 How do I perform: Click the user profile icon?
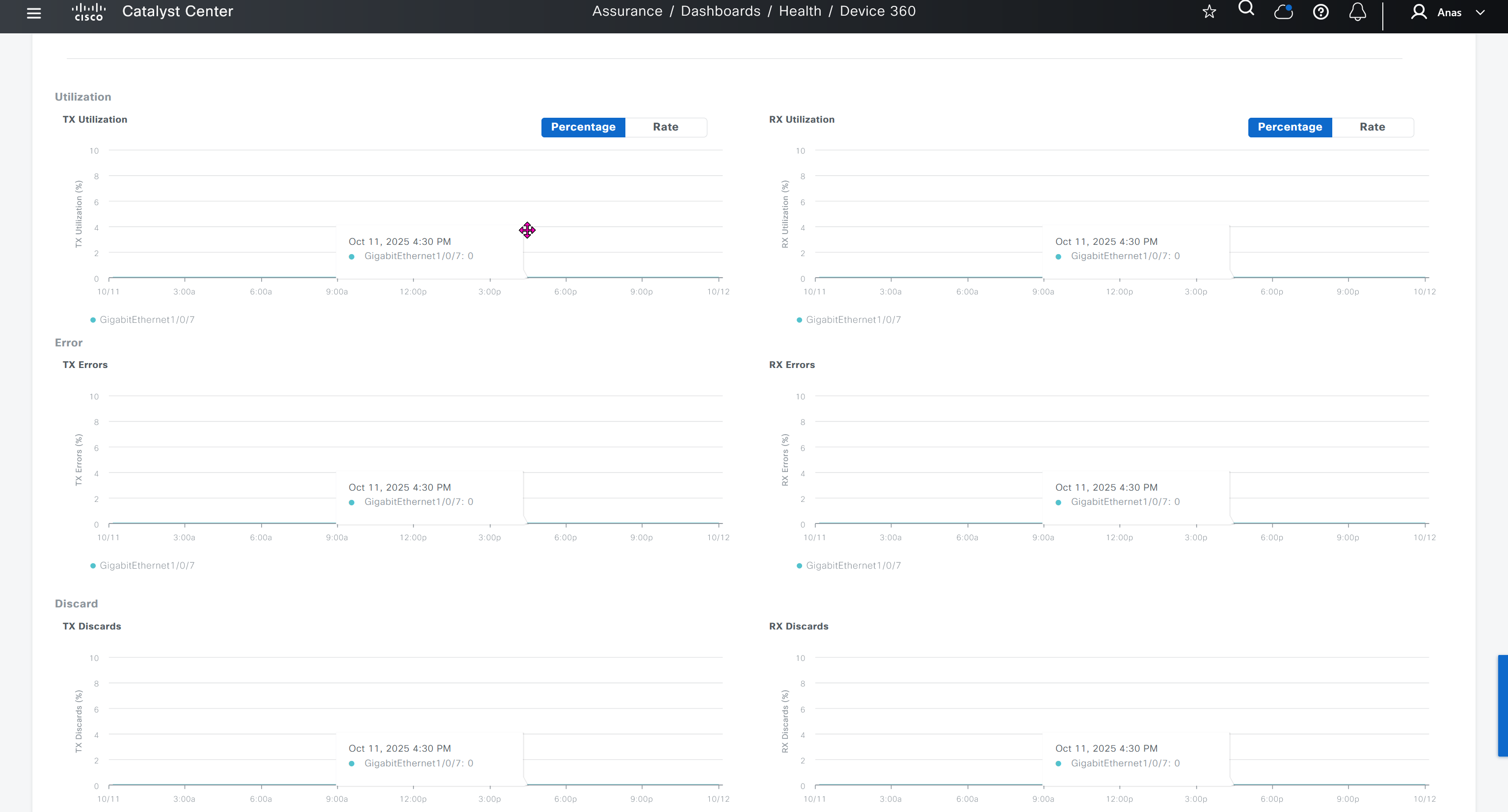[x=1419, y=12]
